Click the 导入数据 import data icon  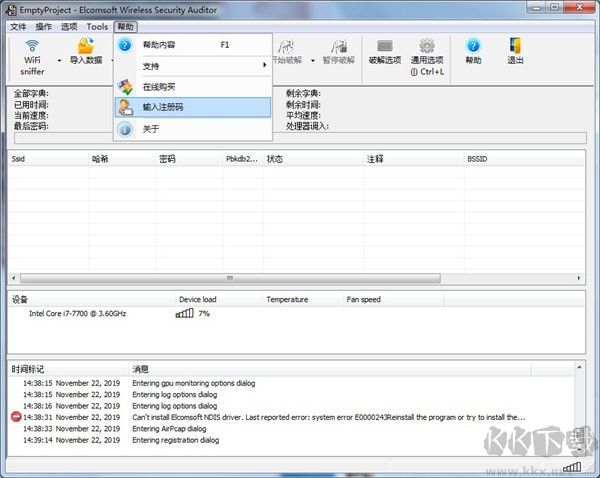pos(86,46)
